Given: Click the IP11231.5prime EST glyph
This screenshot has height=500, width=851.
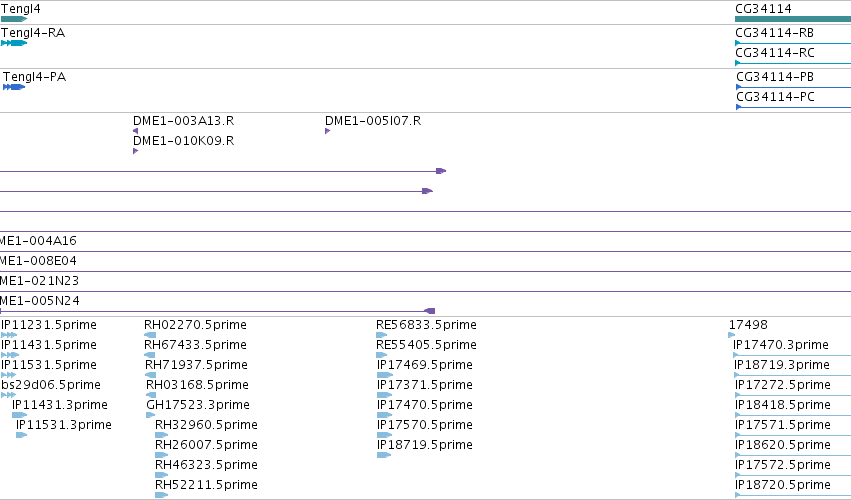Looking at the screenshot, I should tap(9, 335).
